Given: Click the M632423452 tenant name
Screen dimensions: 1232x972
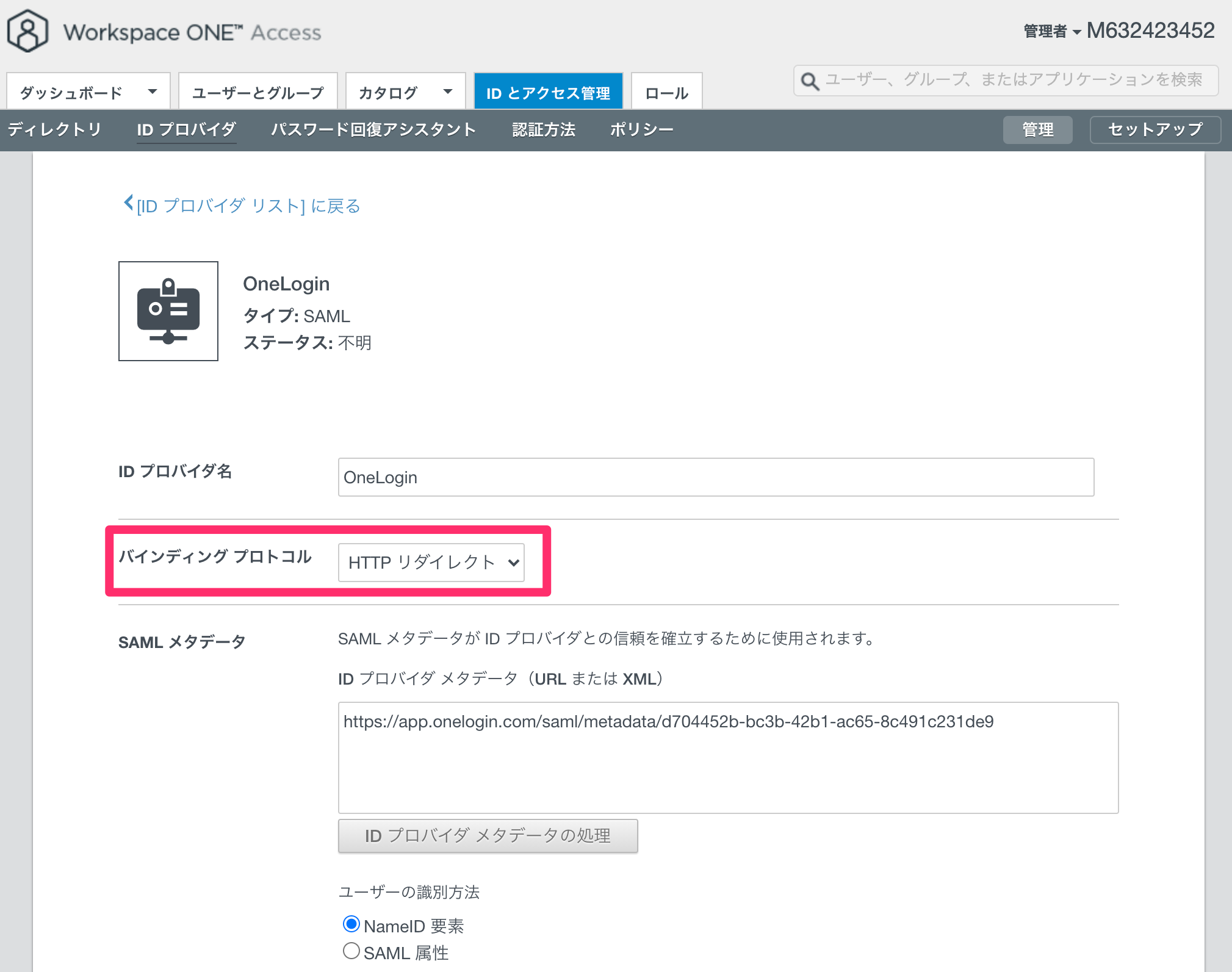Looking at the screenshot, I should coord(1151,31).
